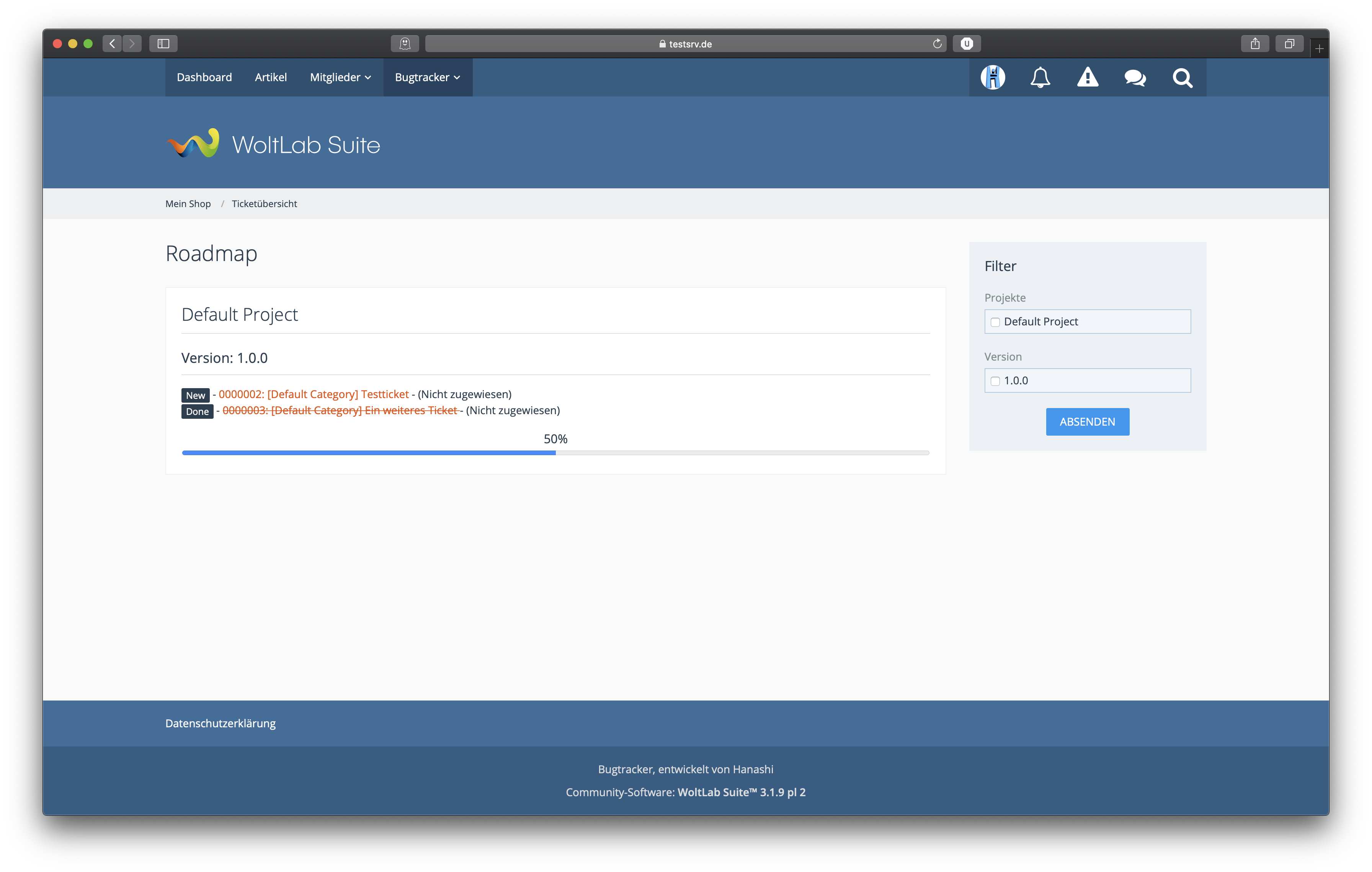1372x872 pixels.
Task: Open WoltLab Suite 3.1.9 footer link
Action: click(741, 792)
